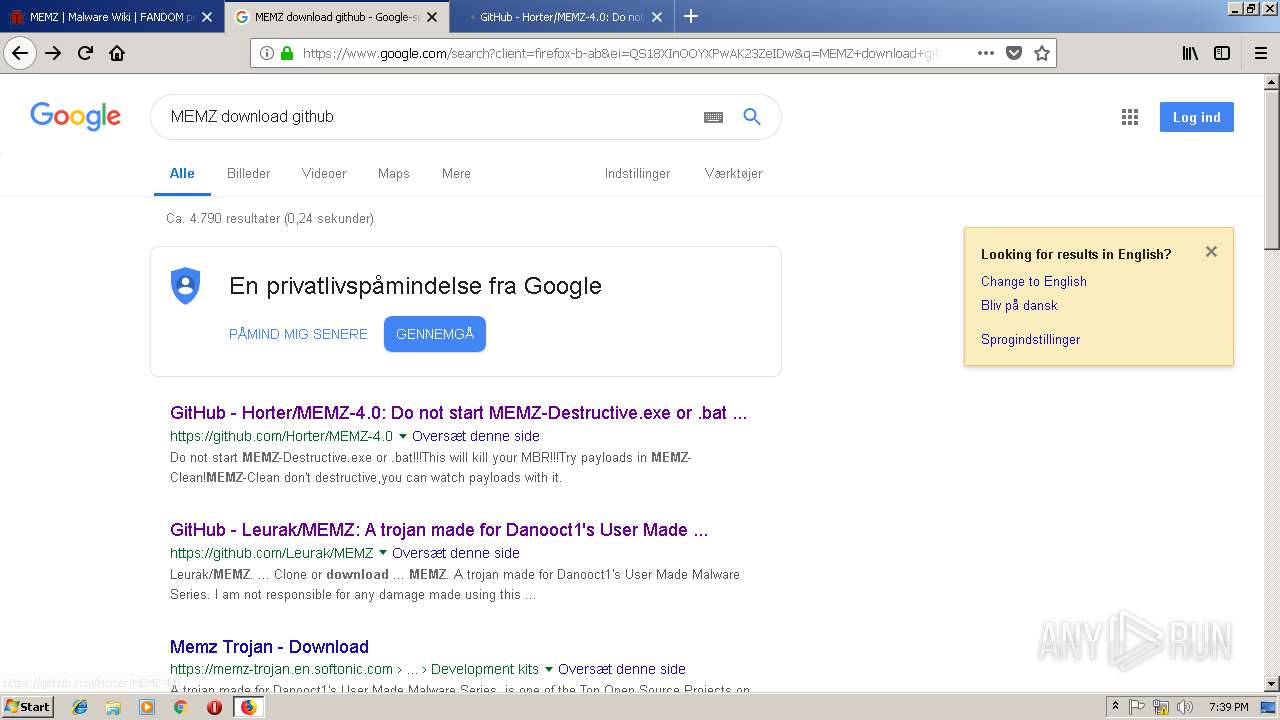Launch Opera from taskbar
The image size is (1280, 720).
point(214,707)
